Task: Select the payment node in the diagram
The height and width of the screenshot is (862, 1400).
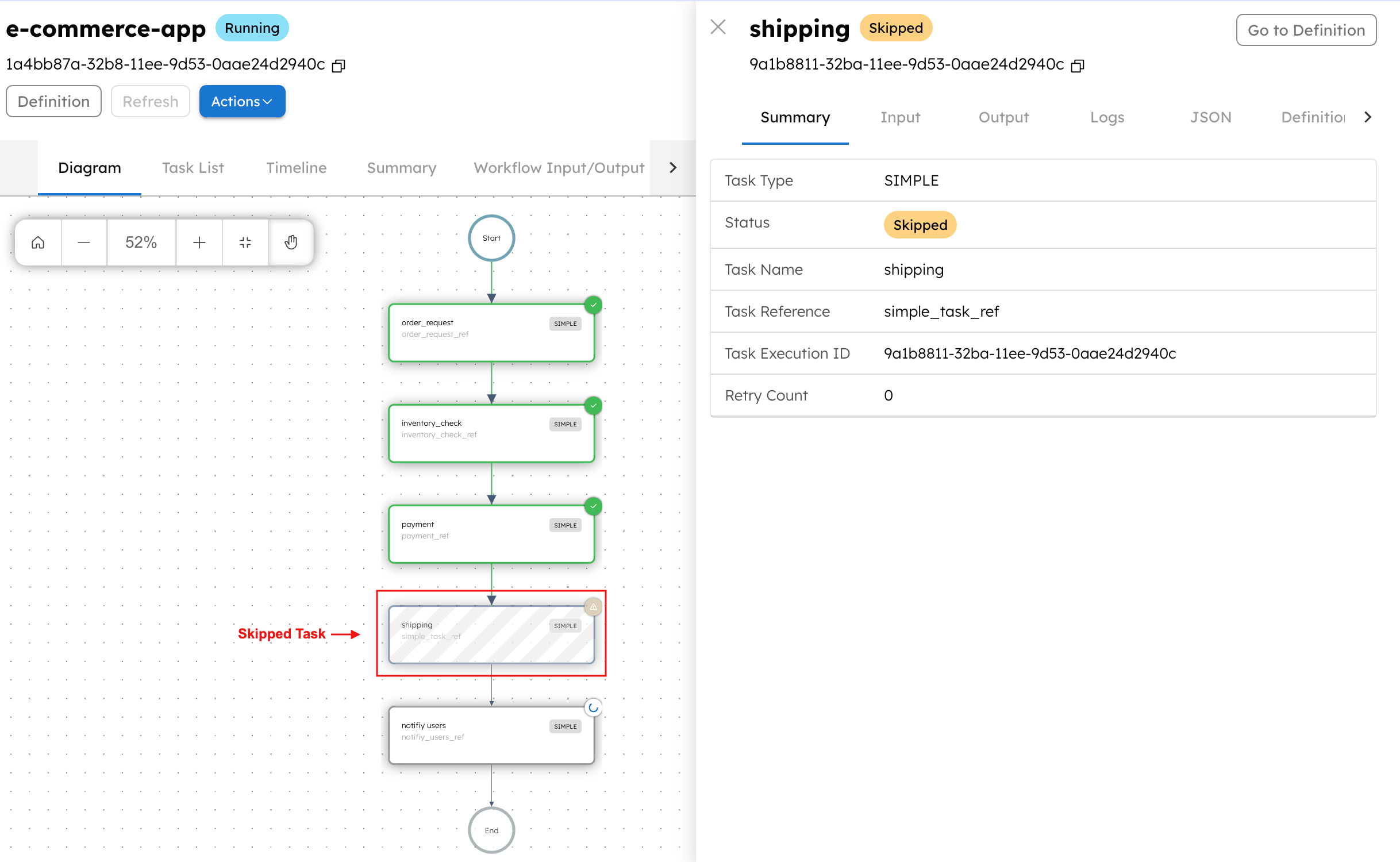Action: tap(491, 533)
